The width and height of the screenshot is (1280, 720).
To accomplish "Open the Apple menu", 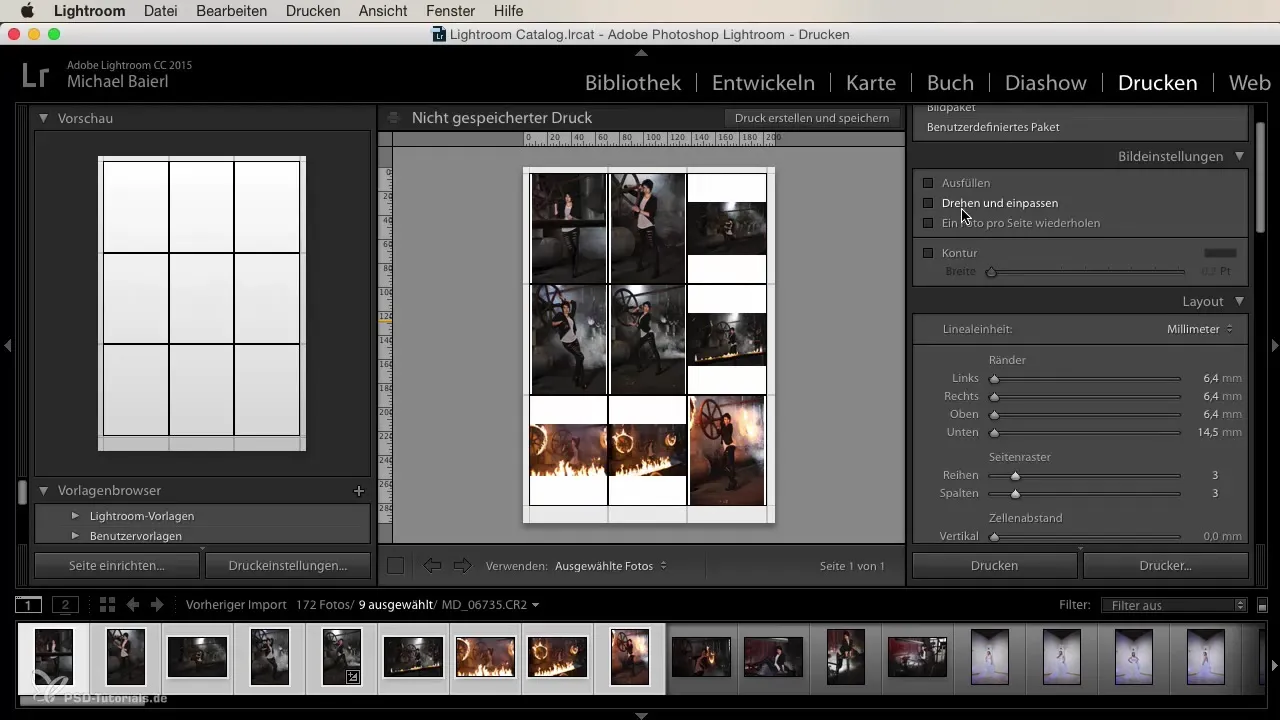I will (27, 11).
